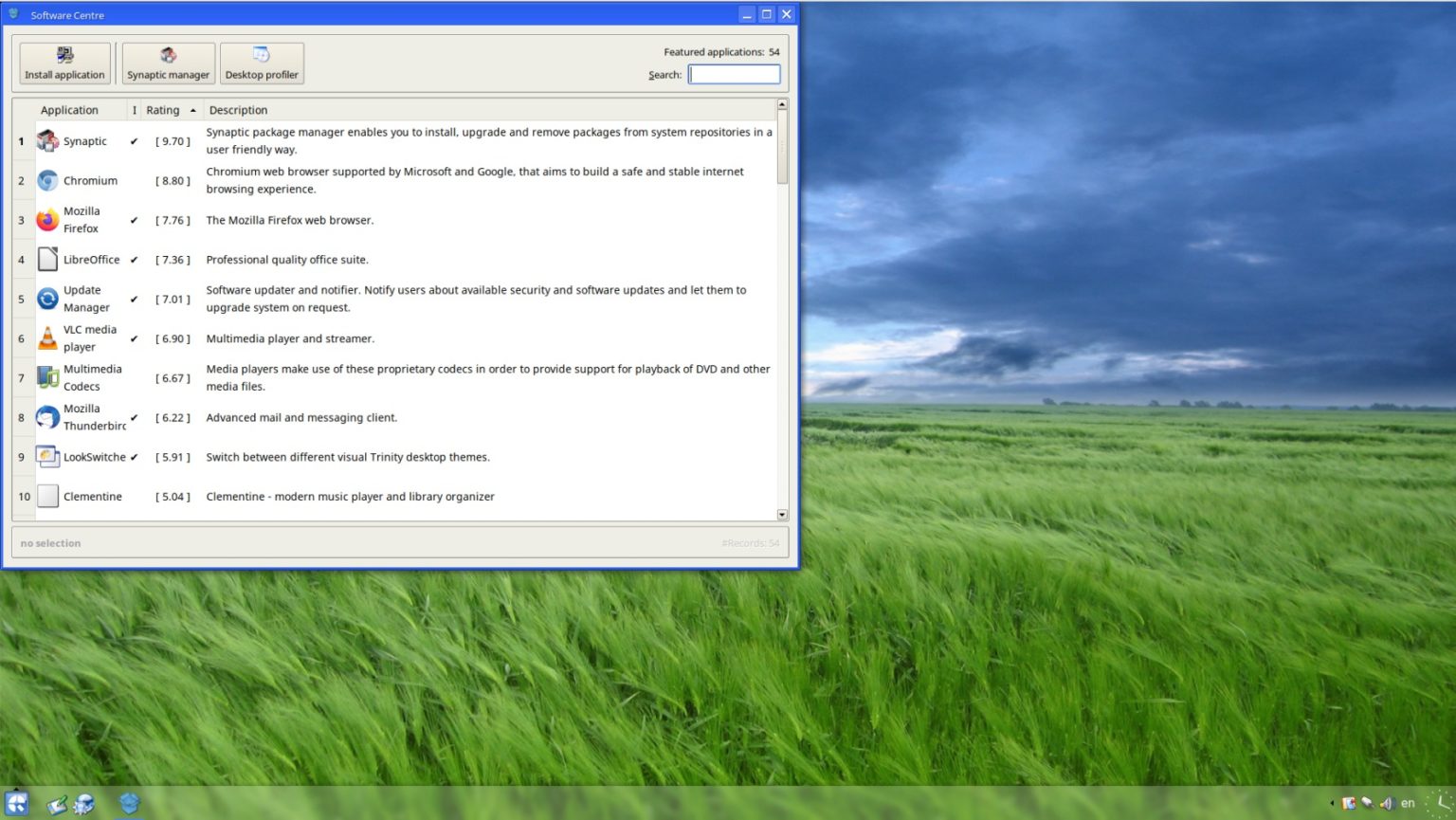Click the Update Manager icon
The width and height of the screenshot is (1456, 820).
click(47, 300)
